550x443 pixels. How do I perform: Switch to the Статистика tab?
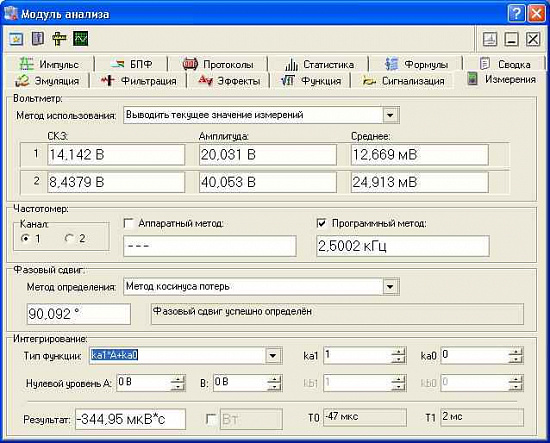[318, 64]
